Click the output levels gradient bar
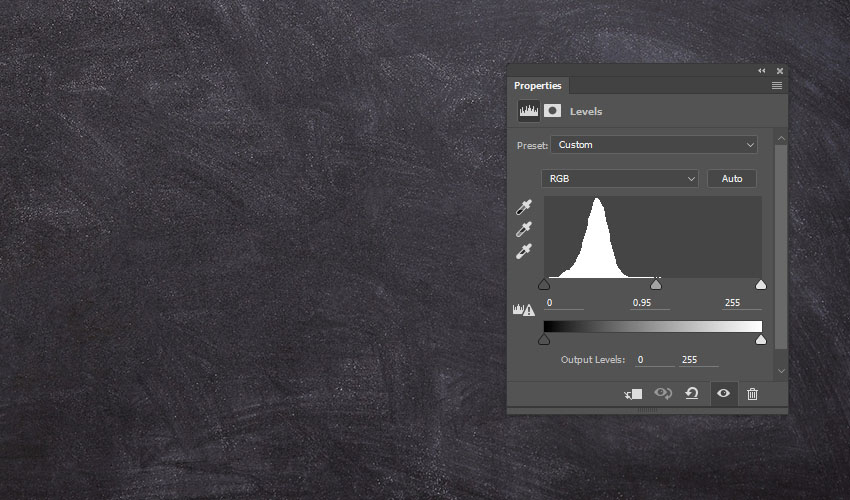850x500 pixels. click(653, 326)
